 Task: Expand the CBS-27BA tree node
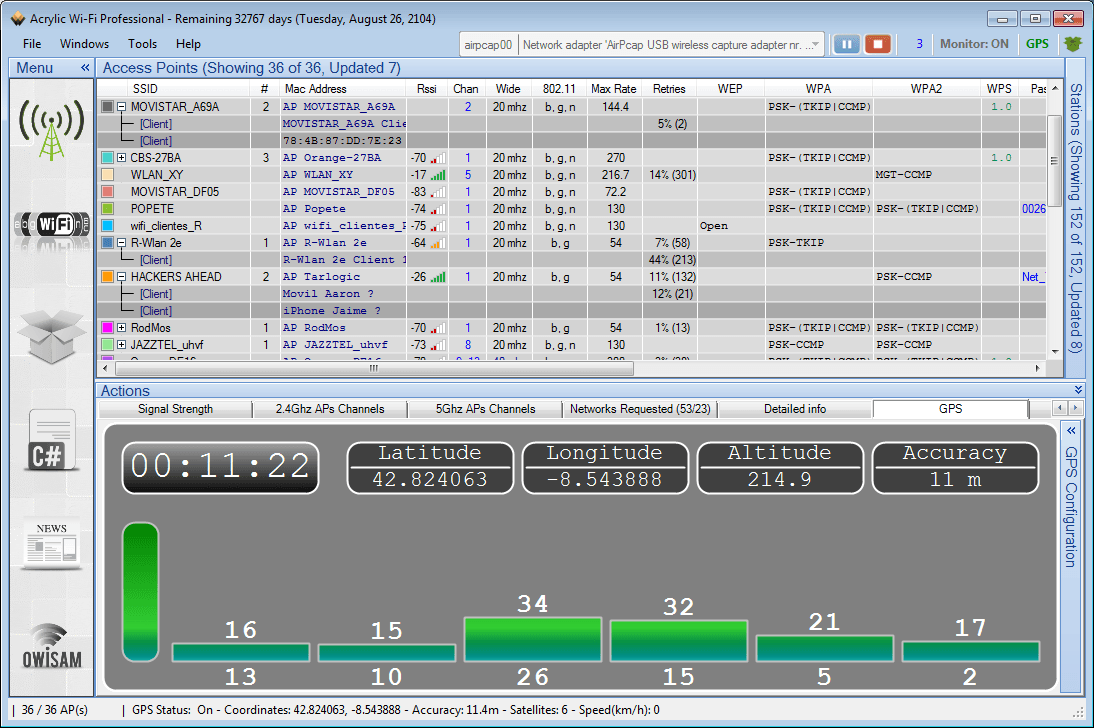[x=121, y=158]
